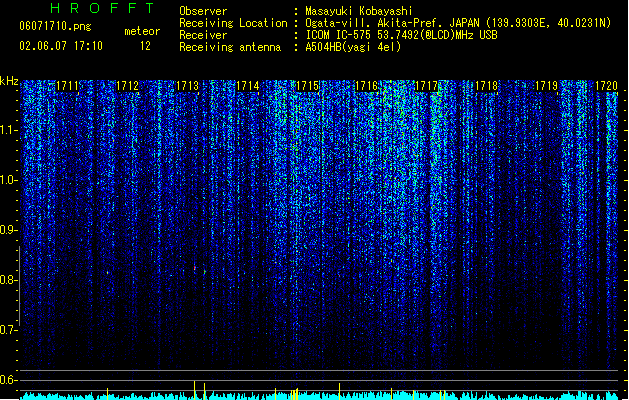Image resolution: width=629 pixels, height=400 pixels.
Task: Click the 1716 time marker
Action: point(367,86)
